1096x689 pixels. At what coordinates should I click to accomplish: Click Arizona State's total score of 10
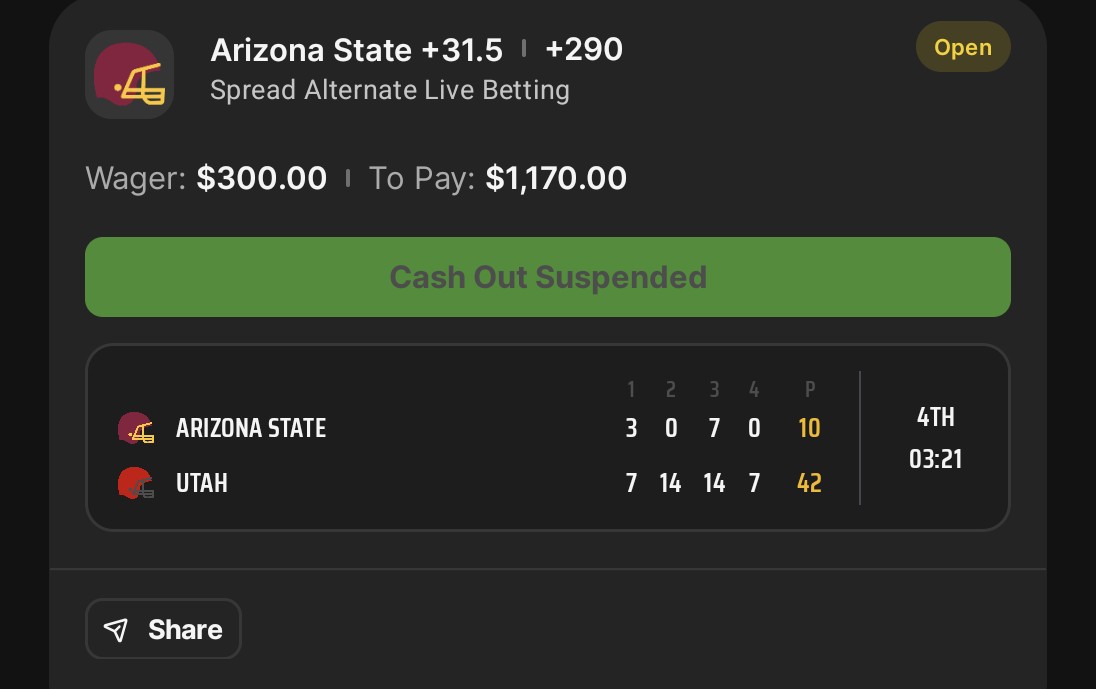click(809, 429)
